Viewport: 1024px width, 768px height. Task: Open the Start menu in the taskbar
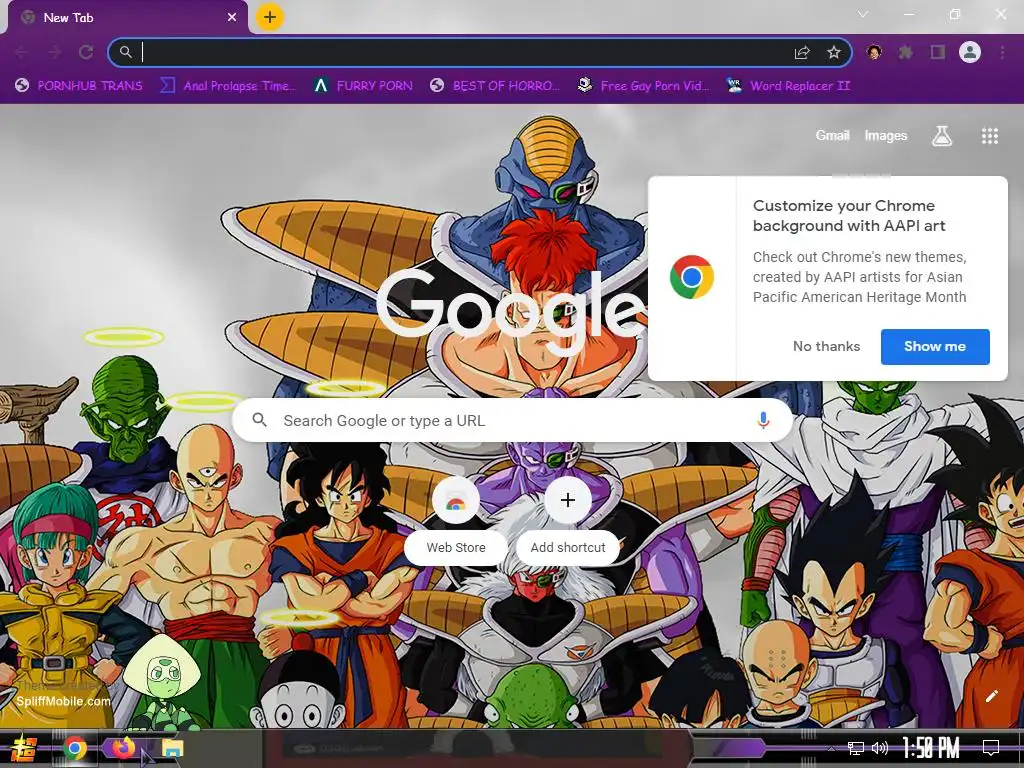coord(24,748)
